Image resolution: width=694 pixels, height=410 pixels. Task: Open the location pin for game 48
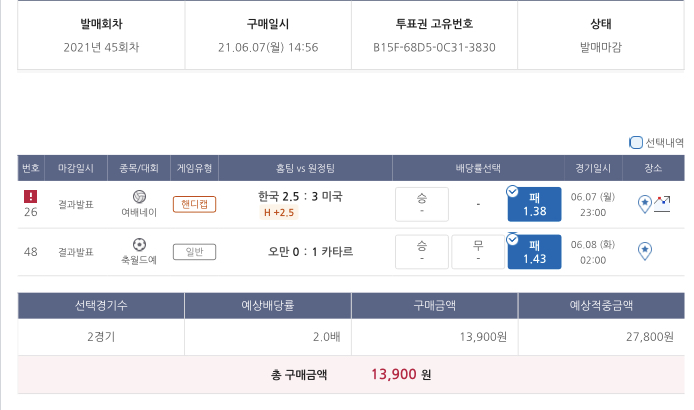click(645, 251)
